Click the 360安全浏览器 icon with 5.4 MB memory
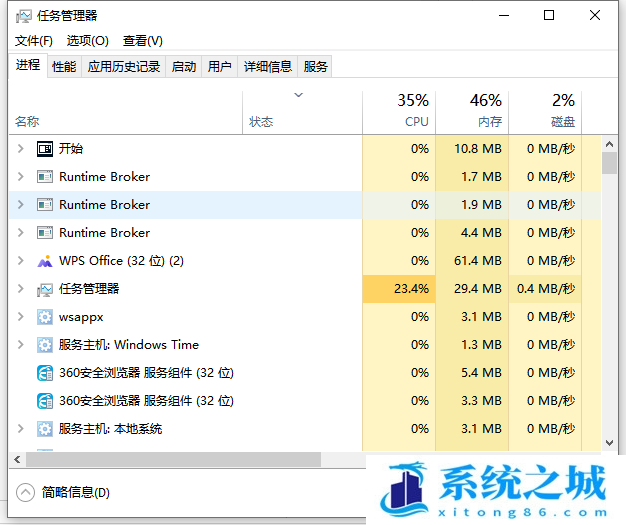The image size is (626, 525). tap(45, 373)
